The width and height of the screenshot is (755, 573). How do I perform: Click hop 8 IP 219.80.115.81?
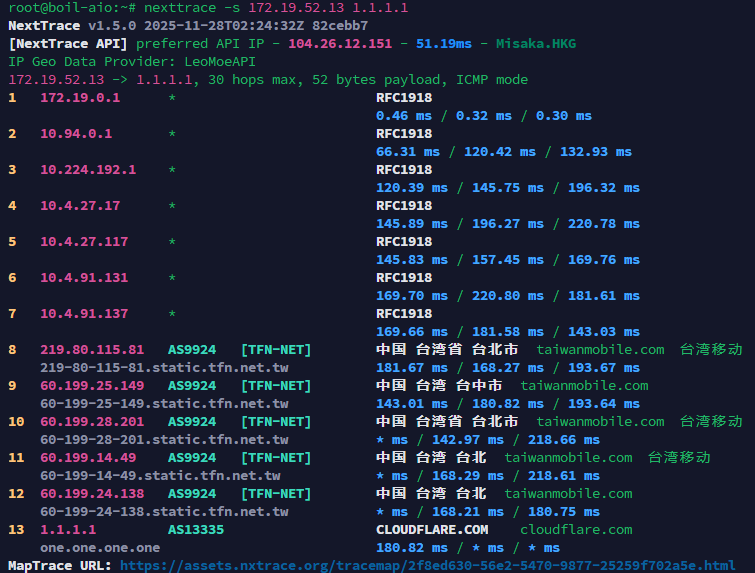(x=92, y=350)
